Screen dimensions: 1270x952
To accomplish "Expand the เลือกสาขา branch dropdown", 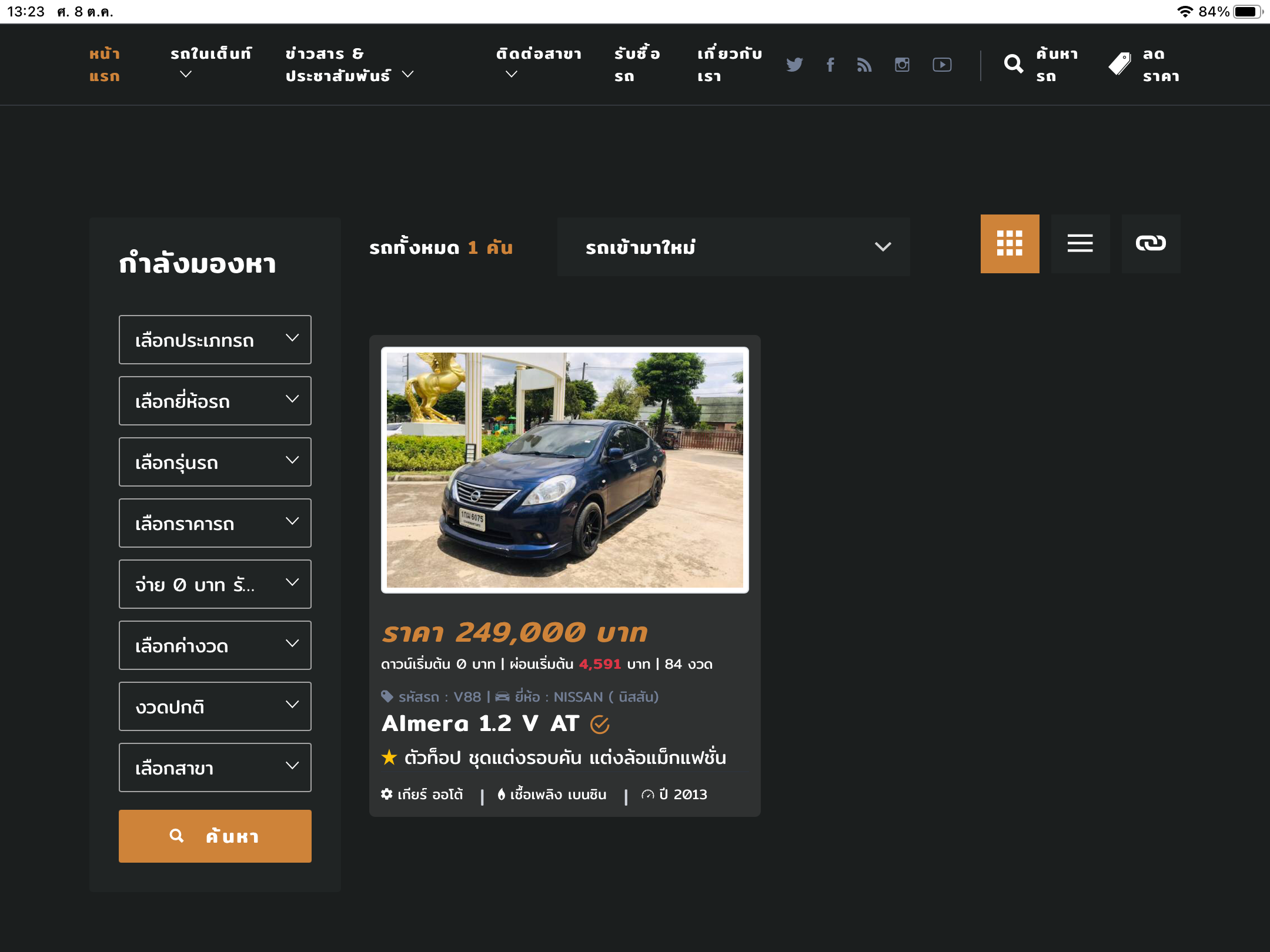I will point(215,767).
